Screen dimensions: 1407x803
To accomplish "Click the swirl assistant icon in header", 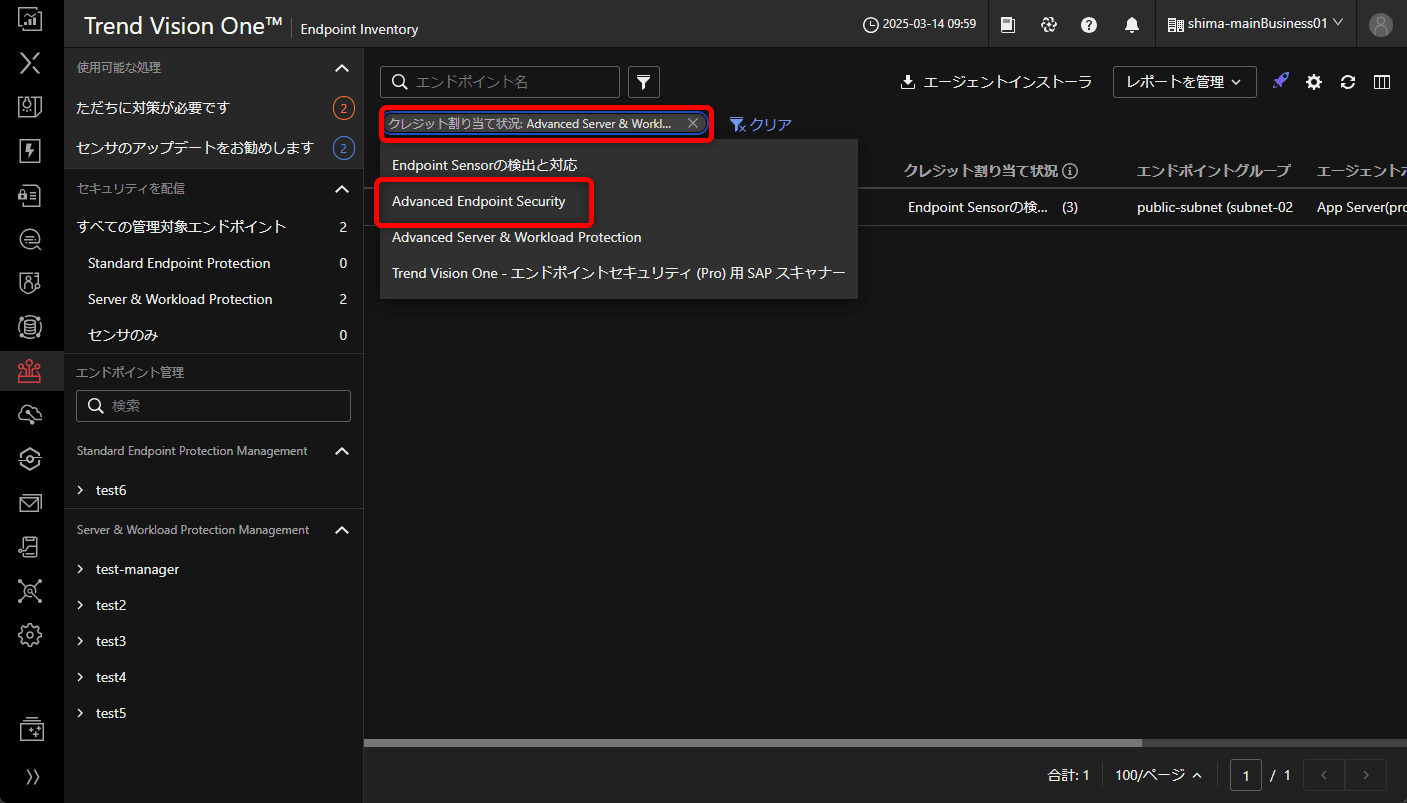I will [1049, 24].
